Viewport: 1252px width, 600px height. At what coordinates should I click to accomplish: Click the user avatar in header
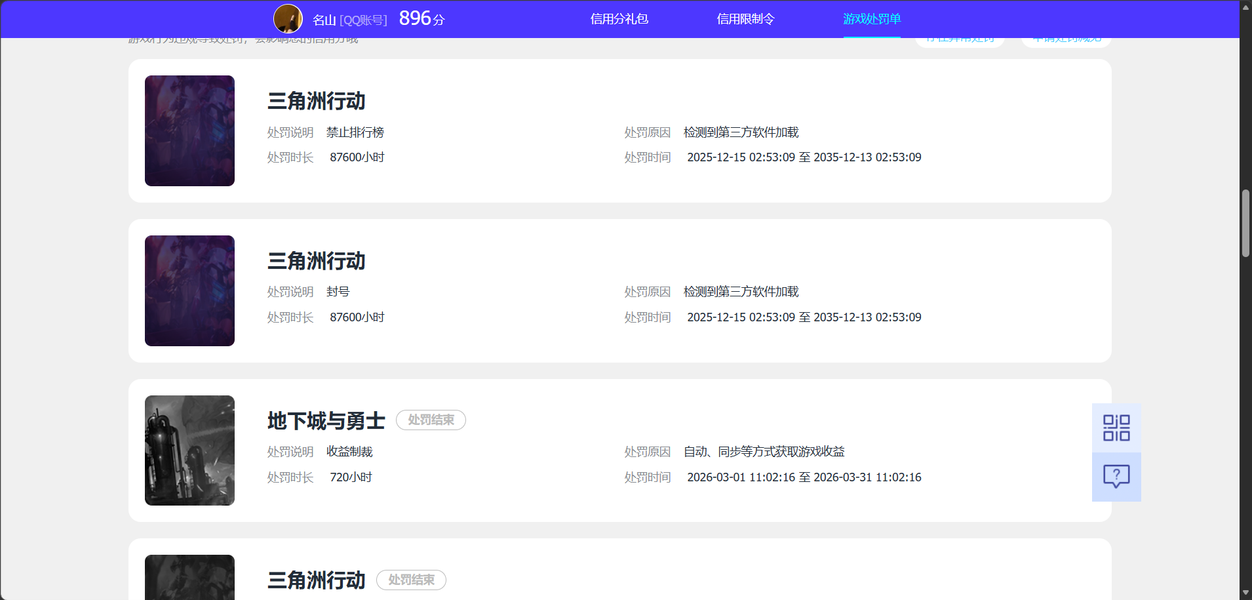(288, 18)
